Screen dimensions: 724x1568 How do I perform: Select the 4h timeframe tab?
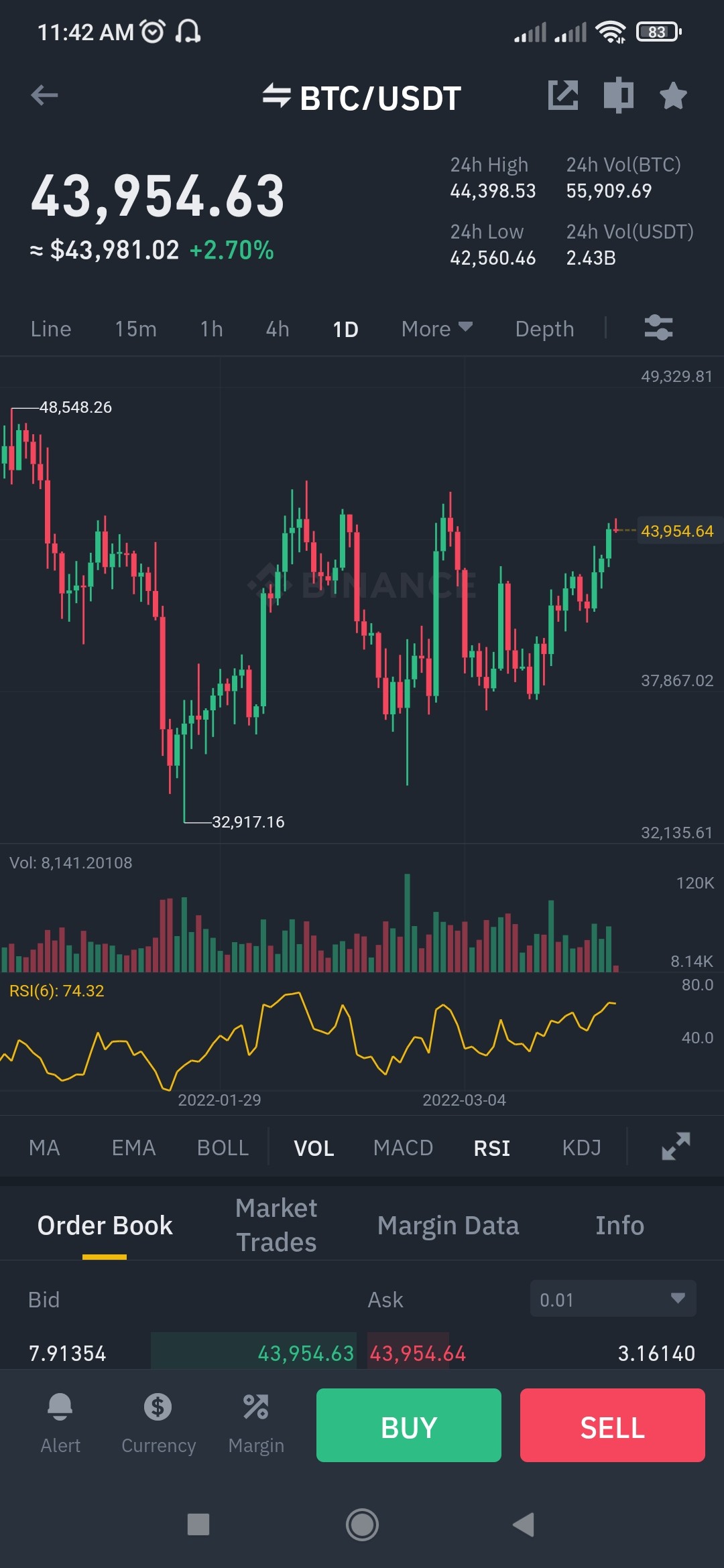point(278,329)
